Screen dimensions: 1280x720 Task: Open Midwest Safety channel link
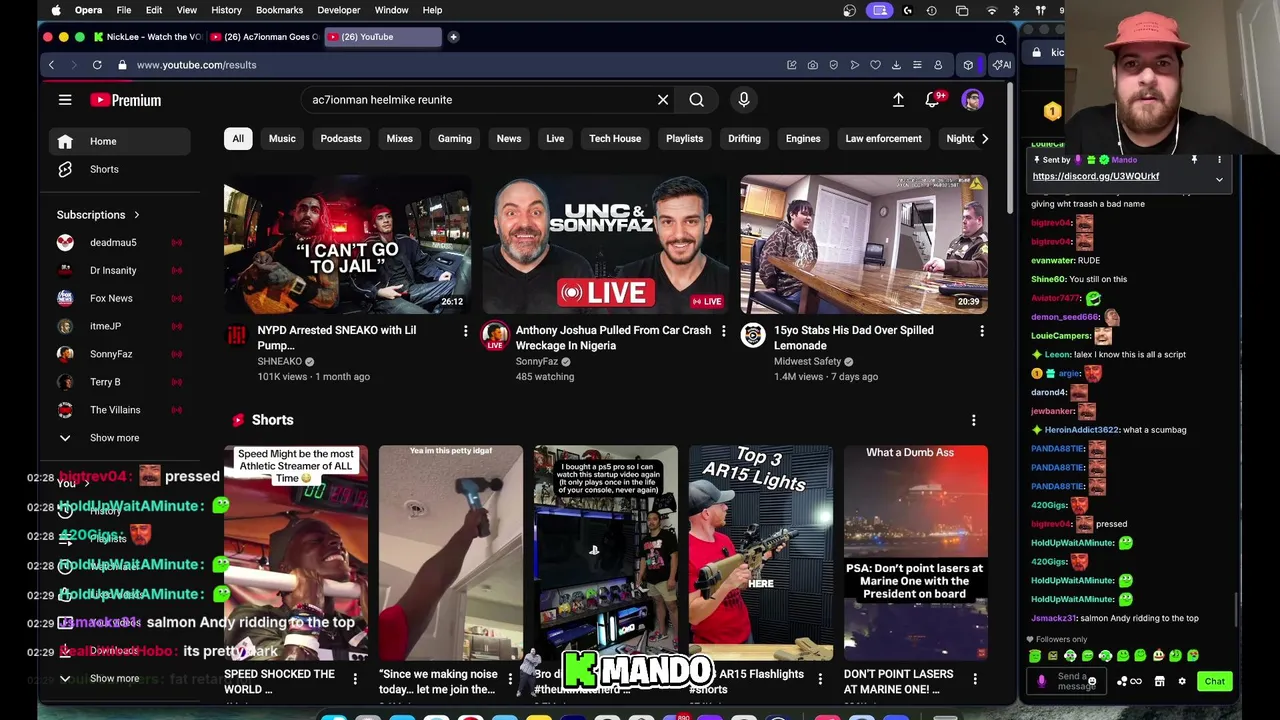click(x=807, y=361)
